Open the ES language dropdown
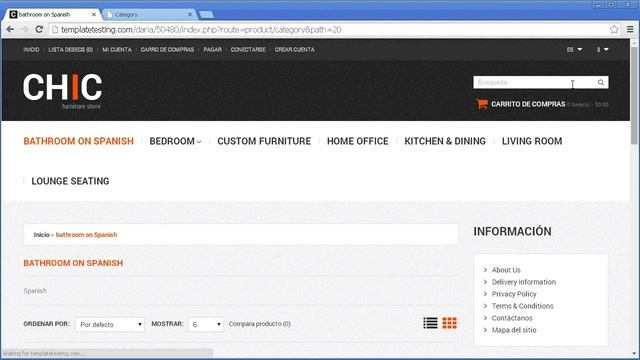The image size is (640, 360). pyautogui.click(x=574, y=49)
